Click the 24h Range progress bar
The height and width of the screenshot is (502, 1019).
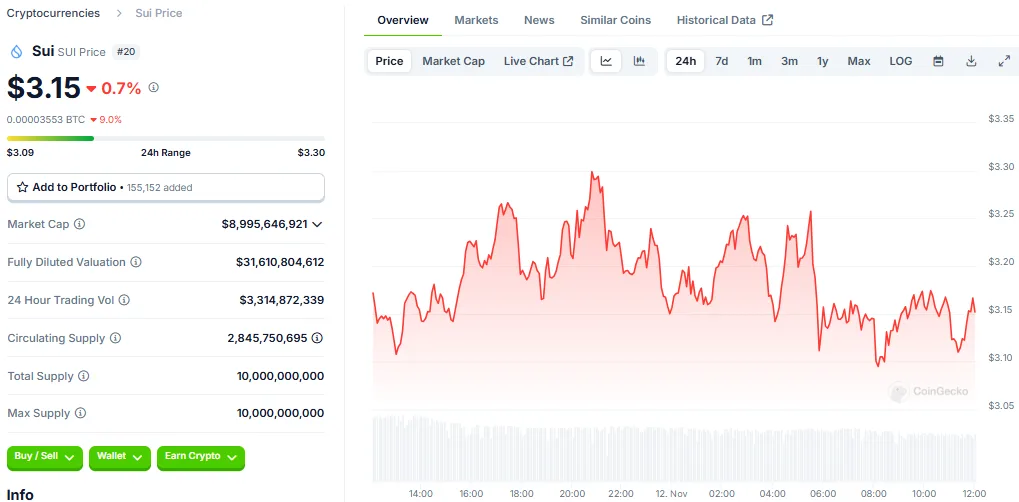pos(166,138)
